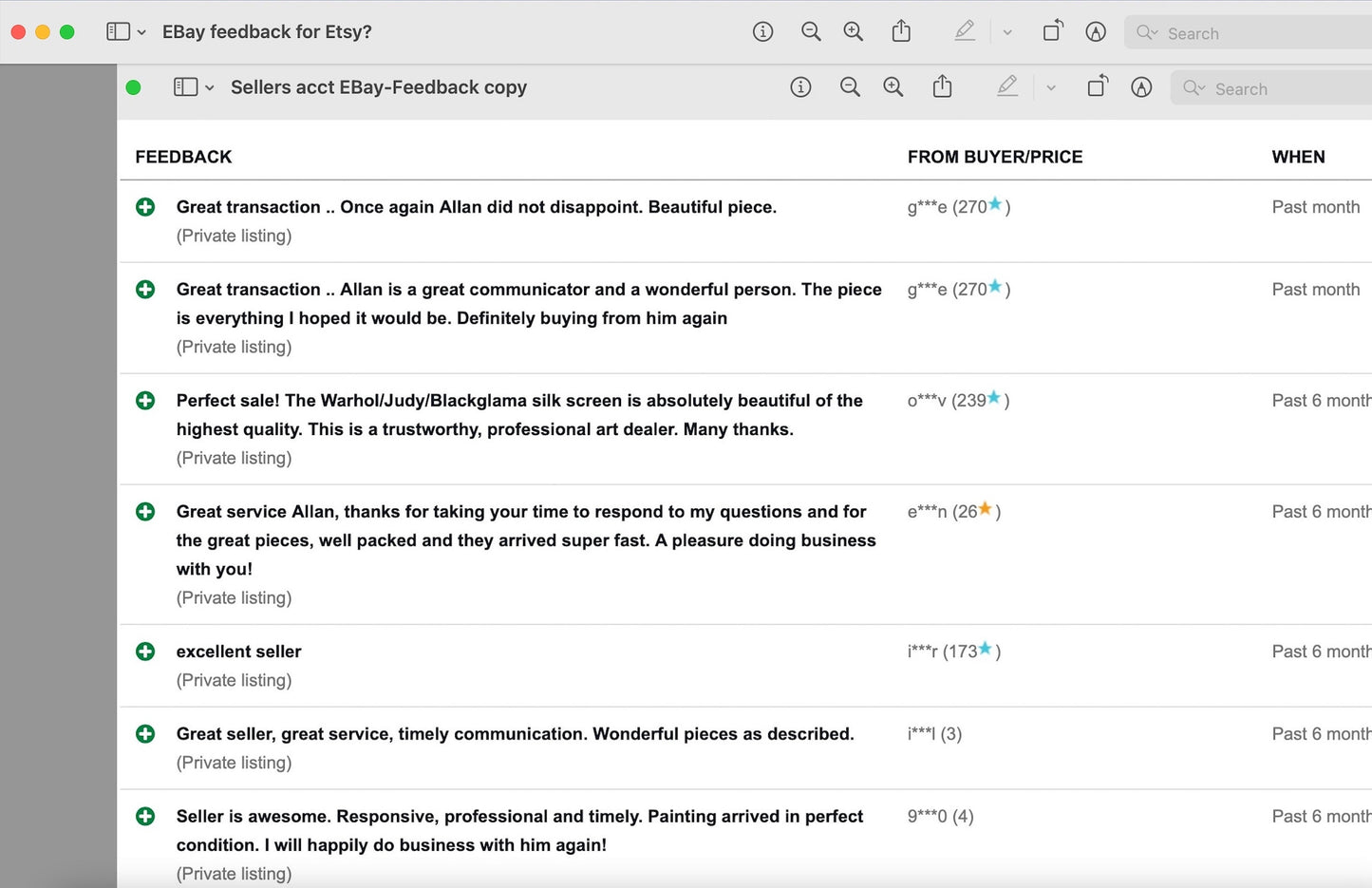Image resolution: width=1372 pixels, height=888 pixels.
Task: Click the "FROM BUYER/PRICE" column header
Action: tap(994, 157)
